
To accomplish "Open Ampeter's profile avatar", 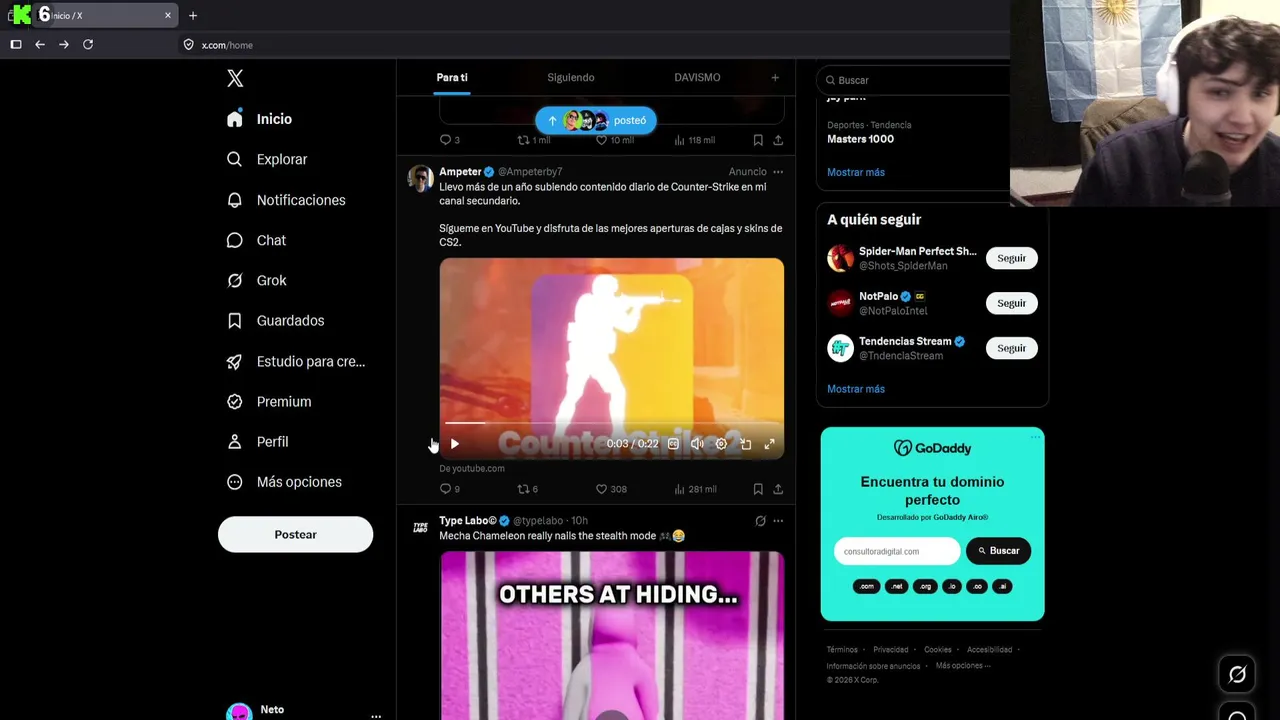I will (421, 179).
